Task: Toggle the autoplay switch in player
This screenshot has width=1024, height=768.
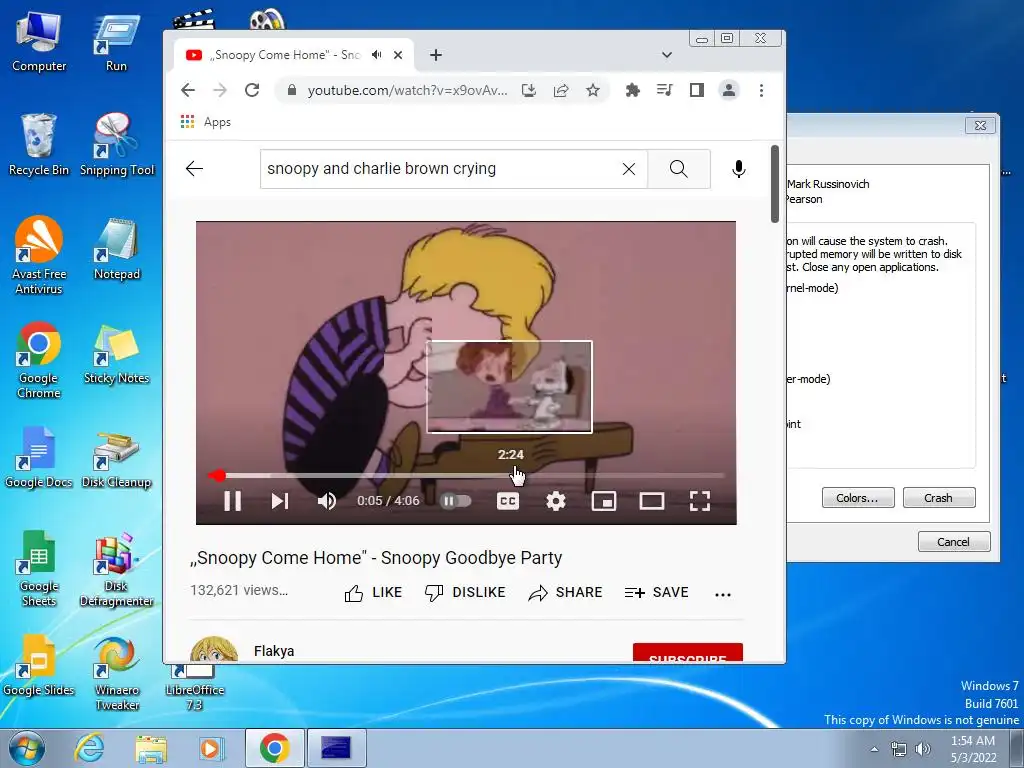Action: point(456,501)
